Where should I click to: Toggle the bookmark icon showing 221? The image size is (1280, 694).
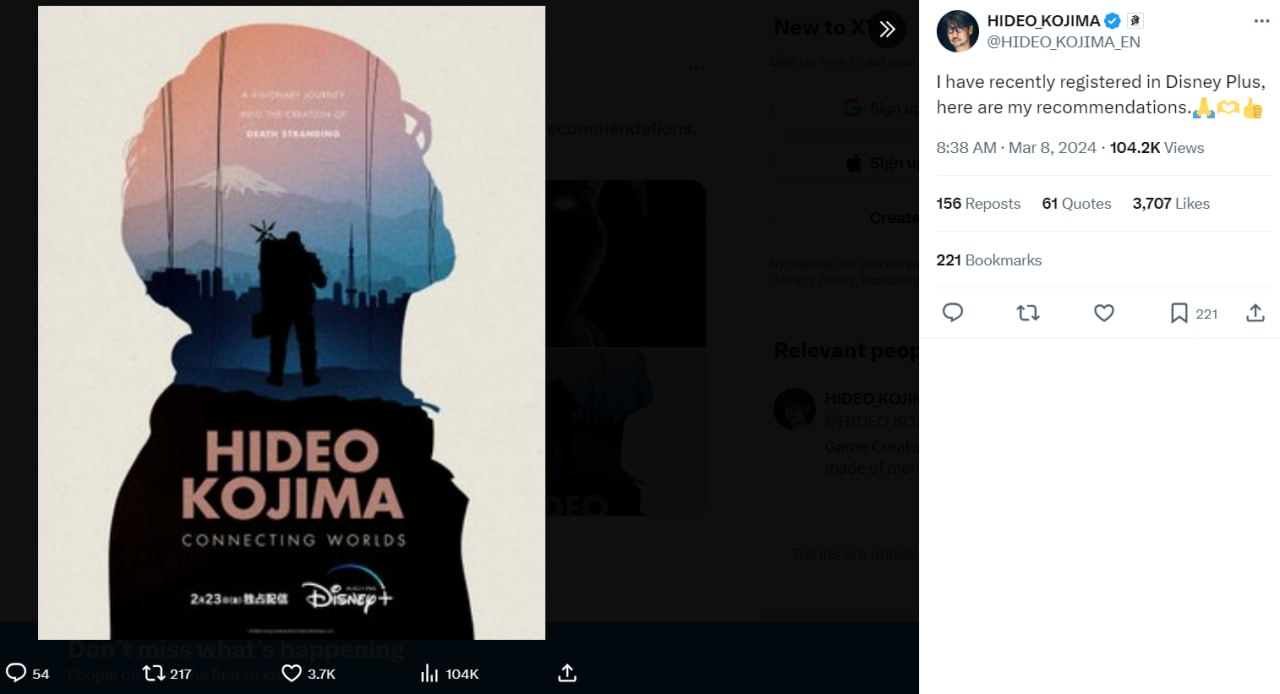(x=1180, y=313)
